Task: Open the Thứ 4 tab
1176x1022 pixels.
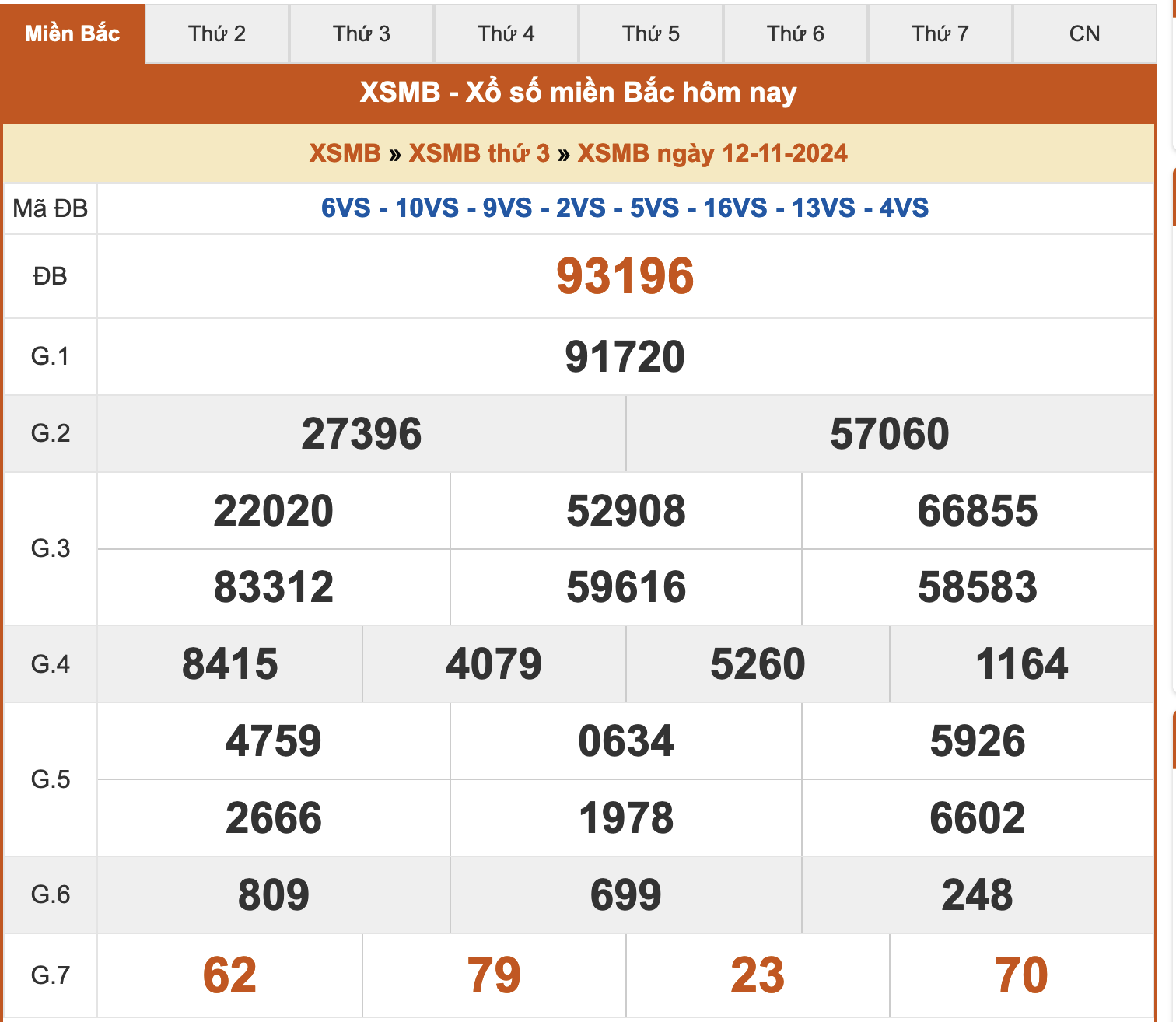Action: [506, 33]
